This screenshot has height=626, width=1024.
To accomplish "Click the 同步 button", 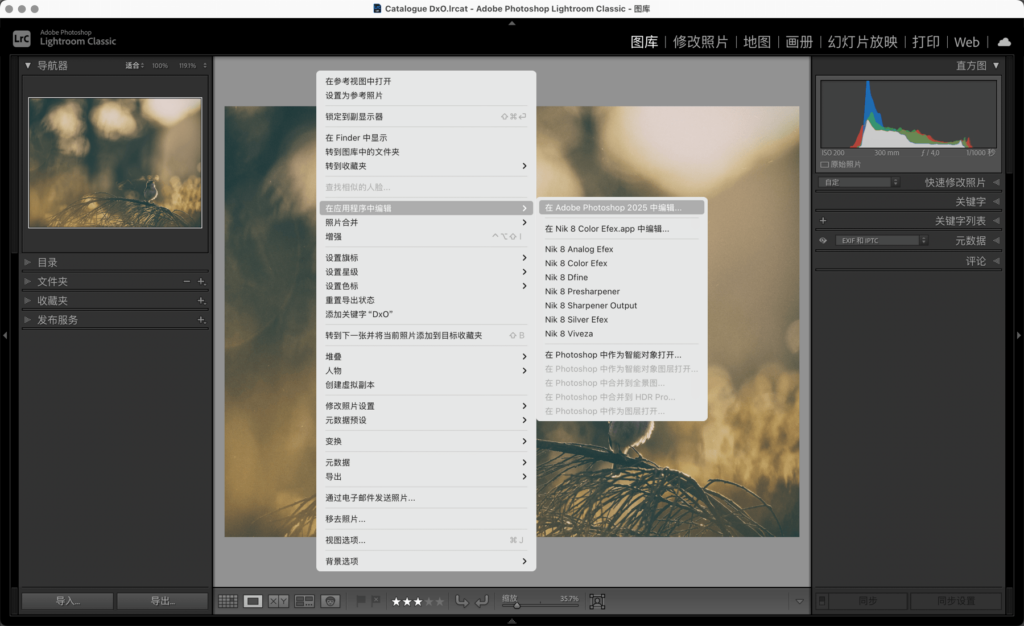I will [868, 601].
